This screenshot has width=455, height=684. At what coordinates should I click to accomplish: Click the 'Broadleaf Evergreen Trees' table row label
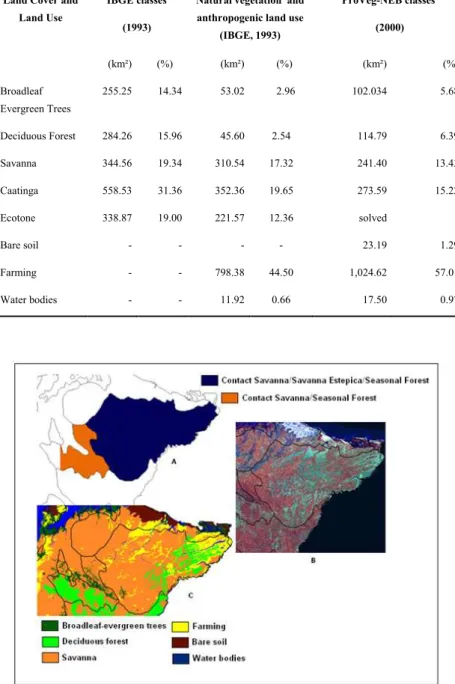point(35,100)
